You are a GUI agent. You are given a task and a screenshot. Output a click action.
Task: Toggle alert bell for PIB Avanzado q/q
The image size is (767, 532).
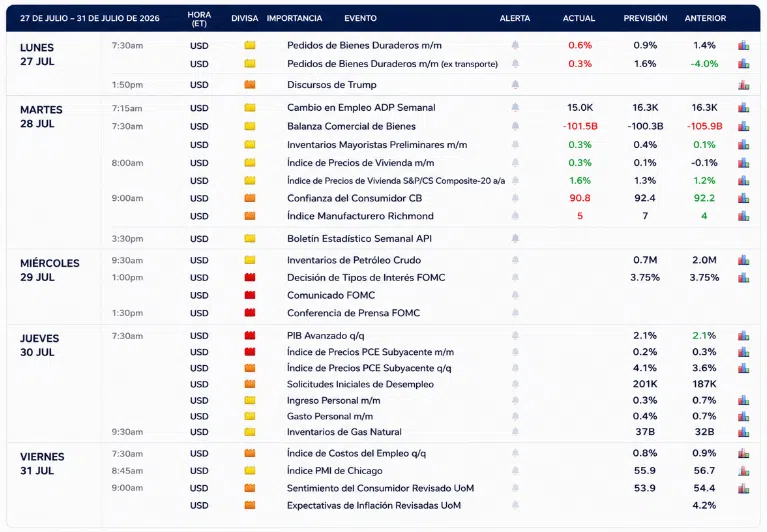(x=515, y=335)
